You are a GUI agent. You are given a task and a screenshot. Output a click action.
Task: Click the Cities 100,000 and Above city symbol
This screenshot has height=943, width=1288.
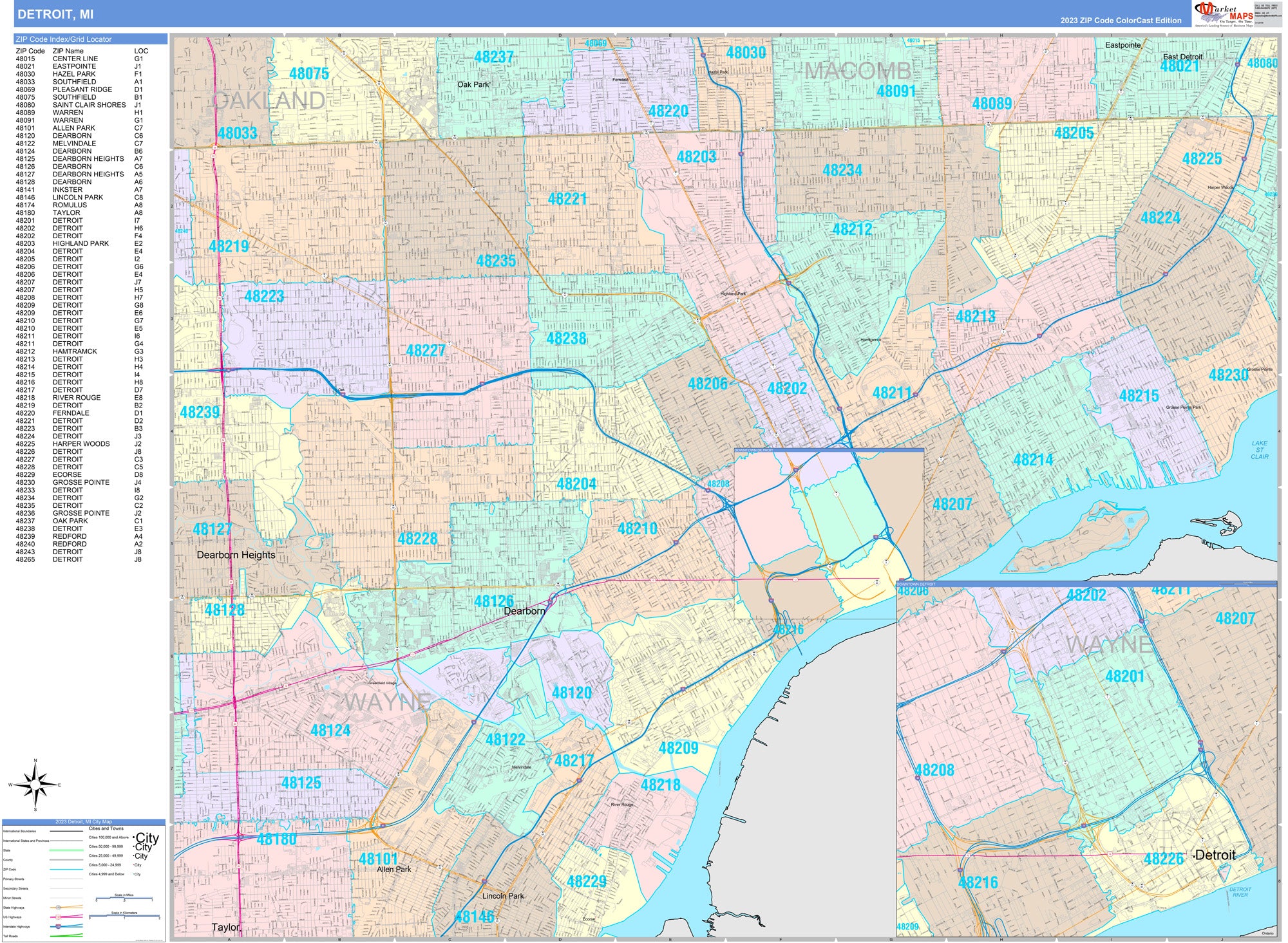click(x=147, y=838)
